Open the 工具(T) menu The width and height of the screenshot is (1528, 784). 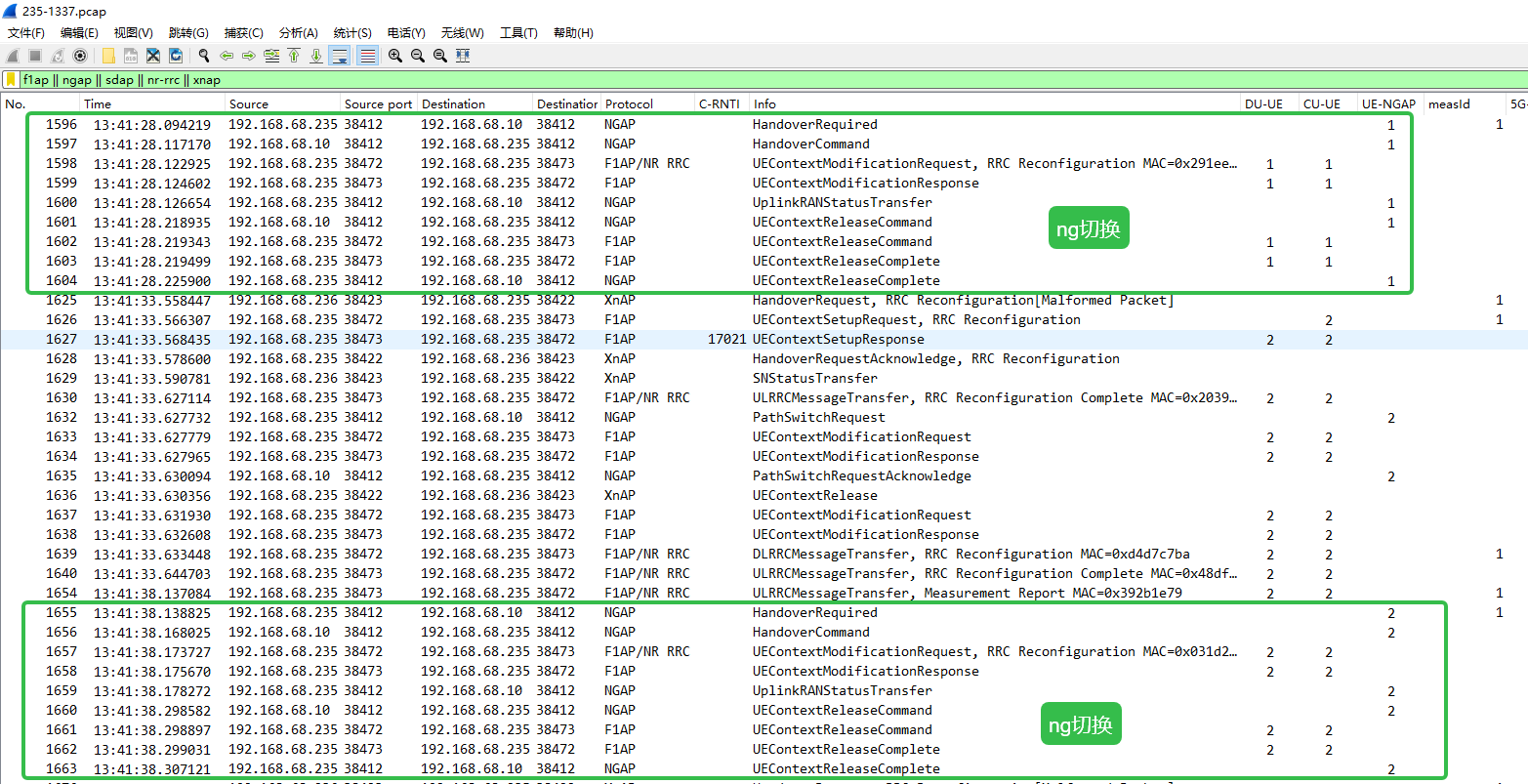[x=518, y=33]
